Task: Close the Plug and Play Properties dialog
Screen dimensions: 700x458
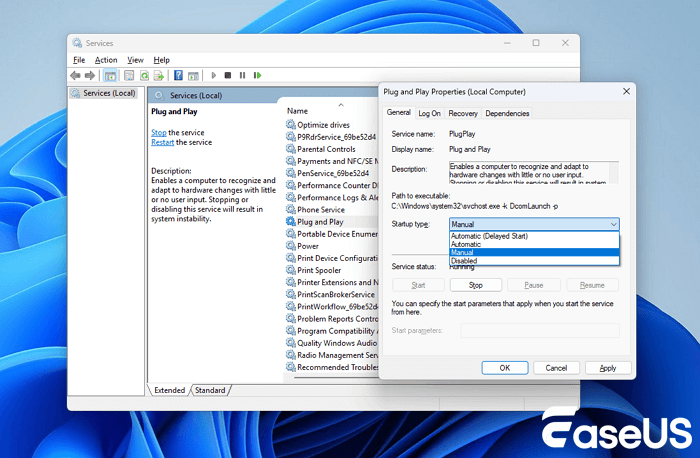Action: pyautogui.click(x=626, y=91)
